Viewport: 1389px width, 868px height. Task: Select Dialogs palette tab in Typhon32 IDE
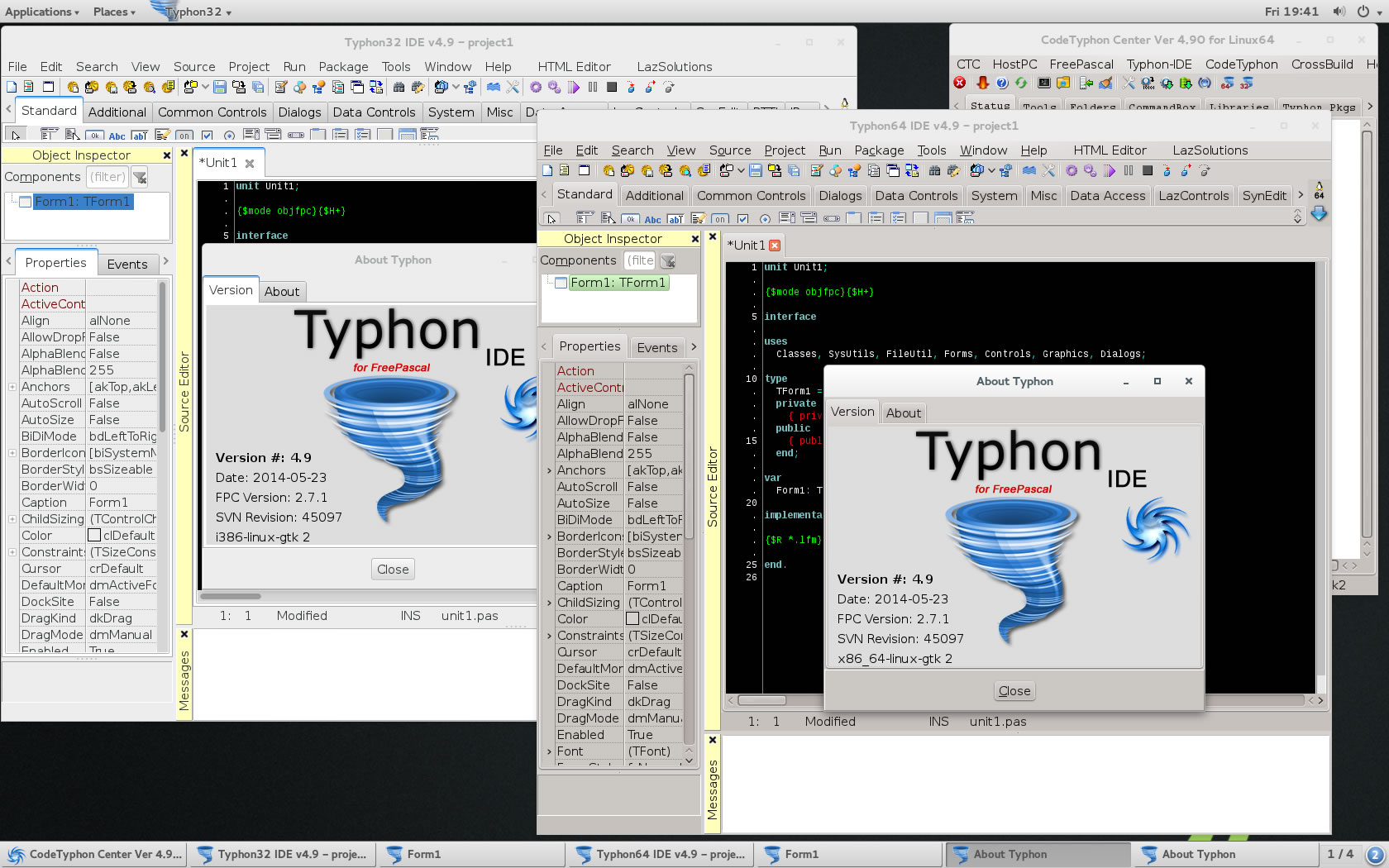(299, 112)
